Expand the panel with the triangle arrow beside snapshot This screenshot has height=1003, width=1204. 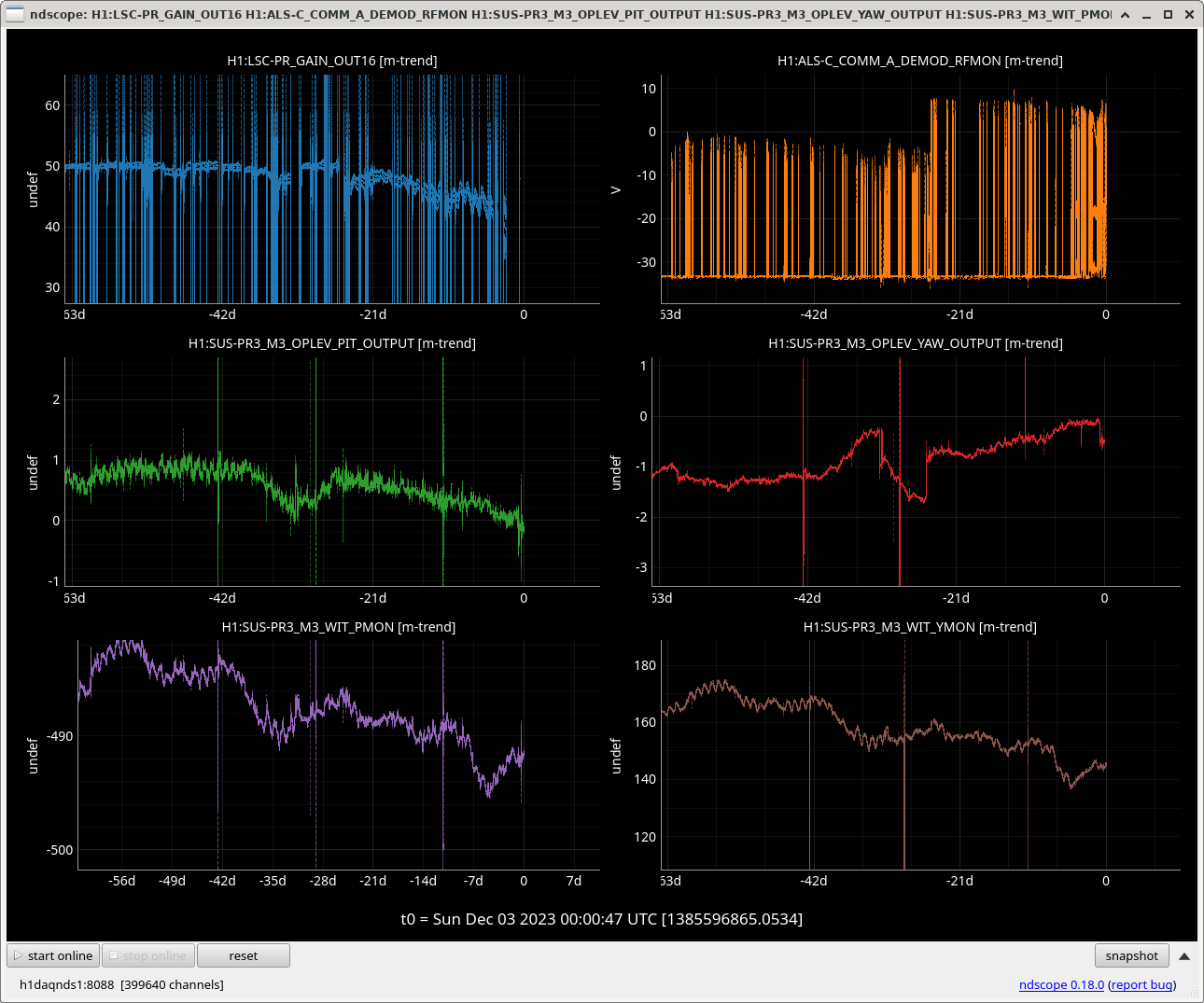click(1184, 955)
